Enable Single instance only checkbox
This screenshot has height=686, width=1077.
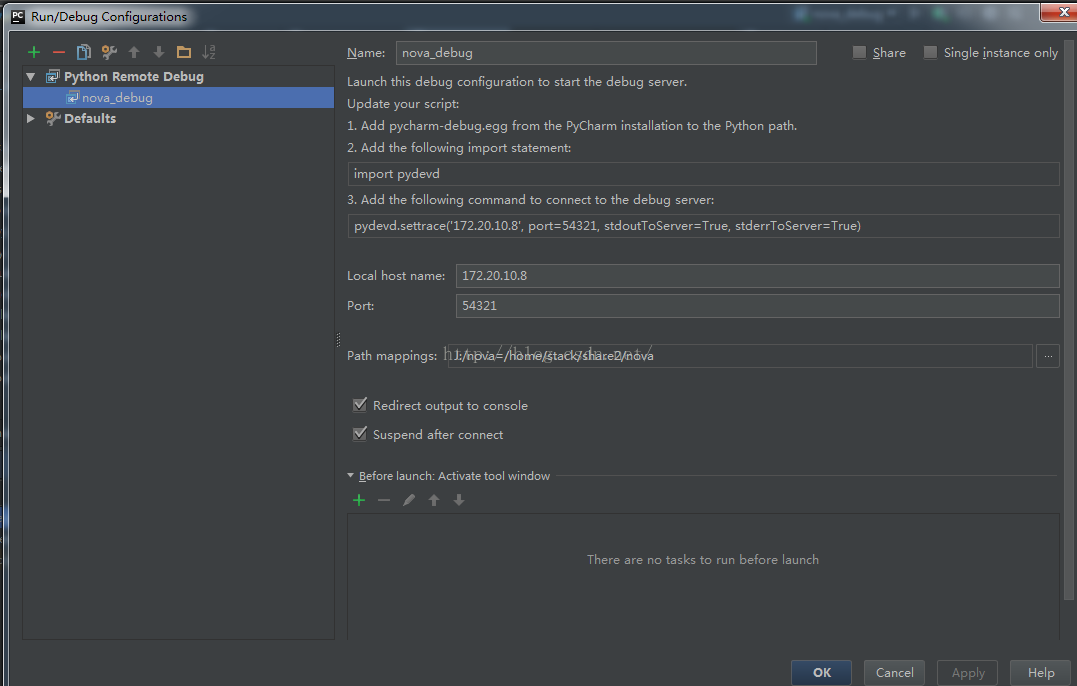point(930,53)
